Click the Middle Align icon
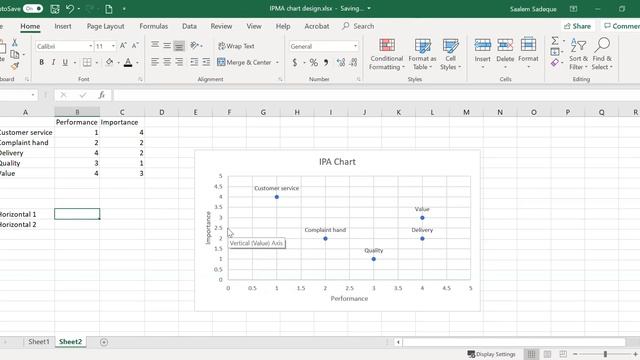Screen dimensions: 640x360 167,46
